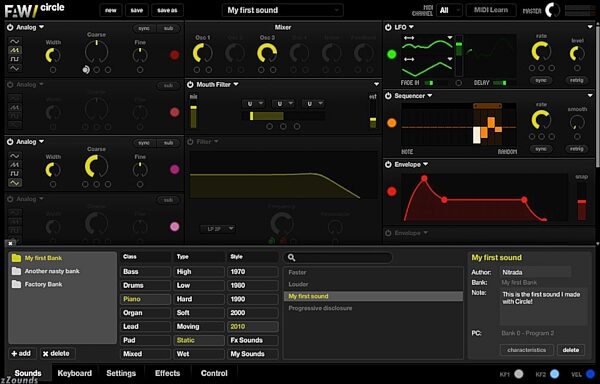Toggle LFO retrig button
Screen dimensions: 600x384
click(576, 80)
